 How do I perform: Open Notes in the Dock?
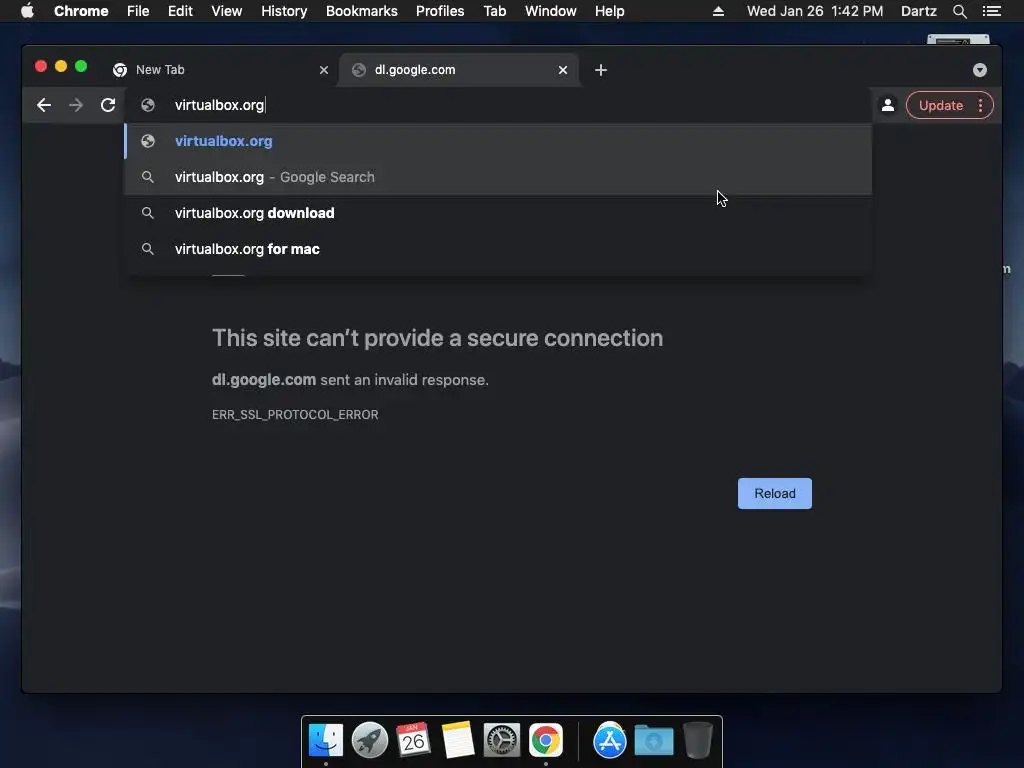point(457,741)
